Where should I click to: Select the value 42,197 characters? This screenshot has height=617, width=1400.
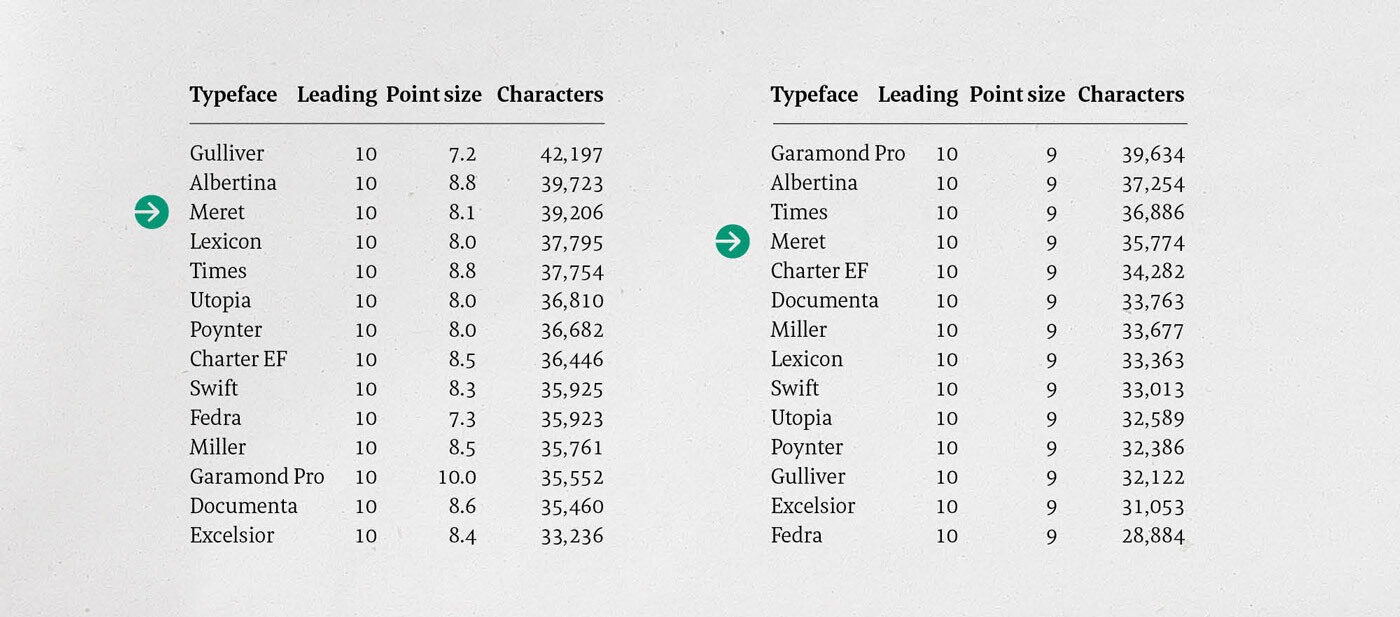click(x=572, y=155)
